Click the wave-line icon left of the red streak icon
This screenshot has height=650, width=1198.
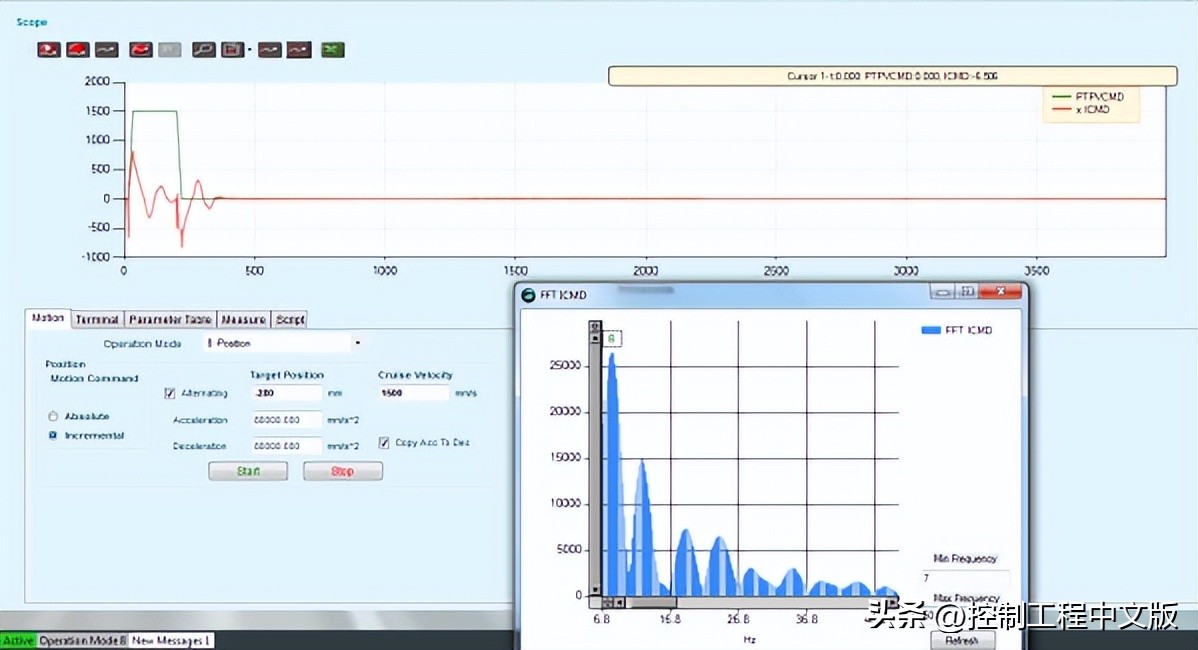click(x=107, y=50)
